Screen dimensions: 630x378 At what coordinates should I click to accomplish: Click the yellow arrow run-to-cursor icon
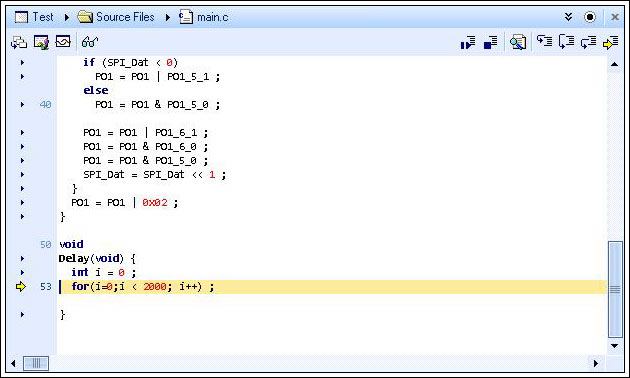click(x=611, y=43)
